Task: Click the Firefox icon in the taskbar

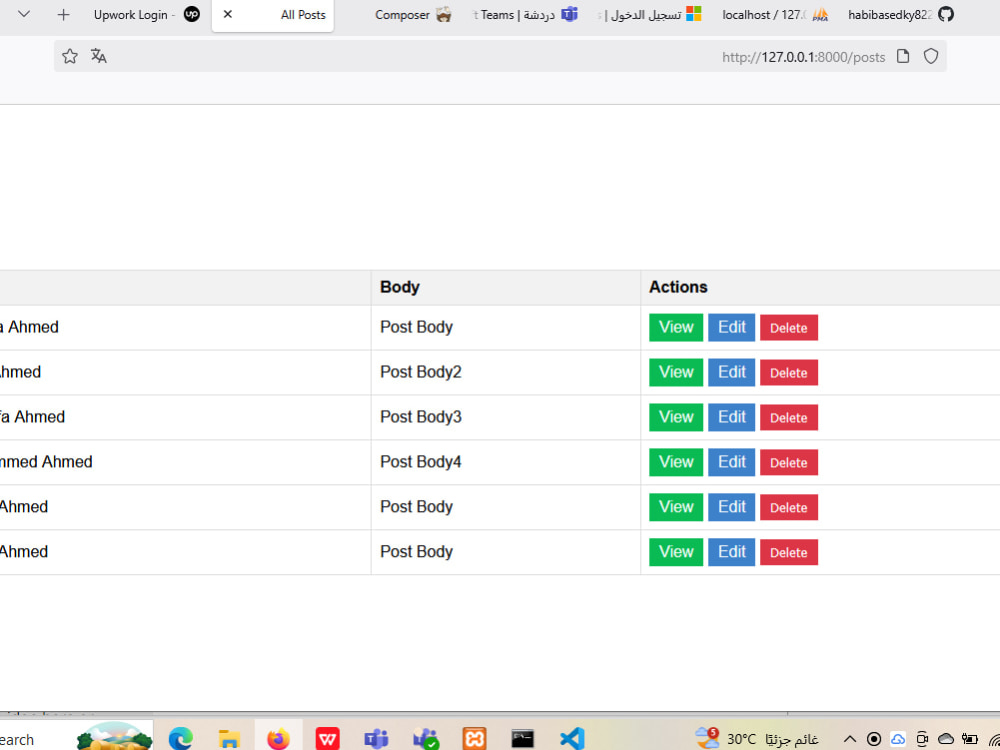Action: [x=278, y=739]
